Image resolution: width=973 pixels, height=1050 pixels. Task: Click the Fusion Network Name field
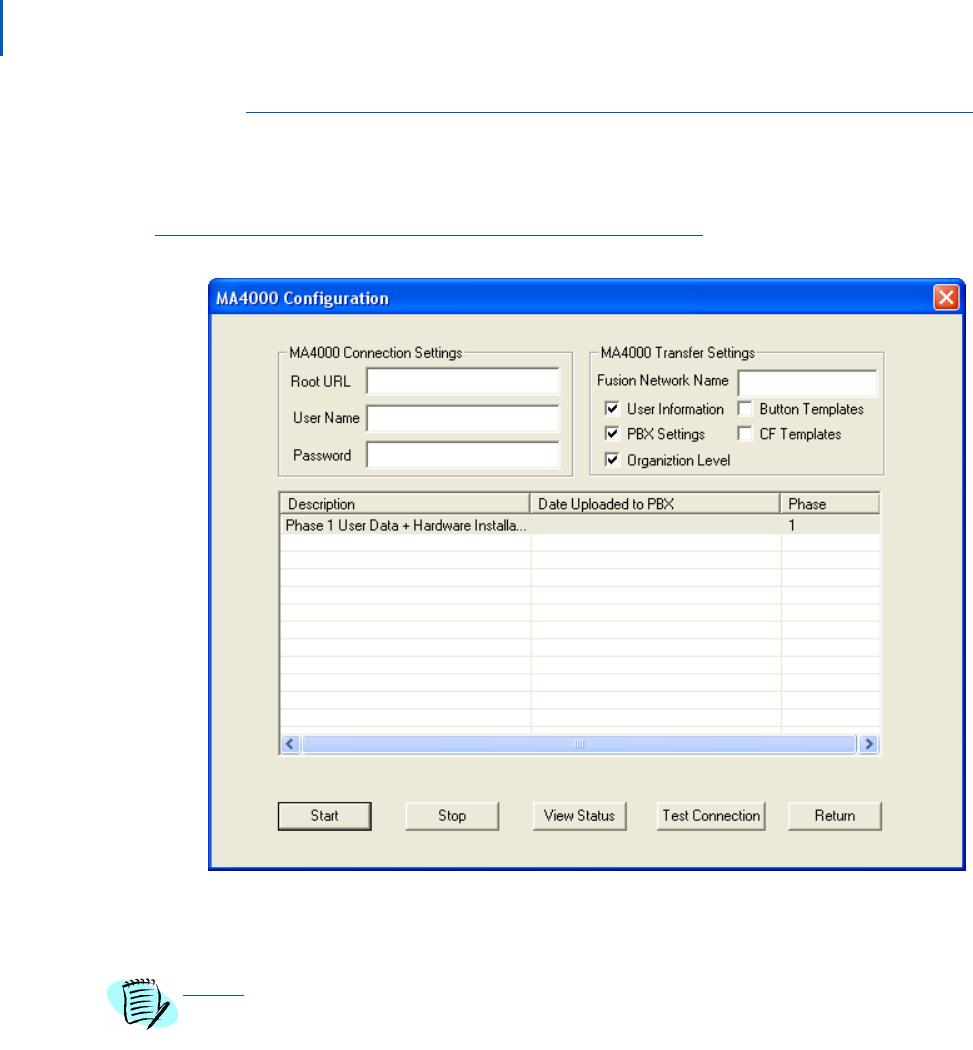pyautogui.click(x=807, y=384)
